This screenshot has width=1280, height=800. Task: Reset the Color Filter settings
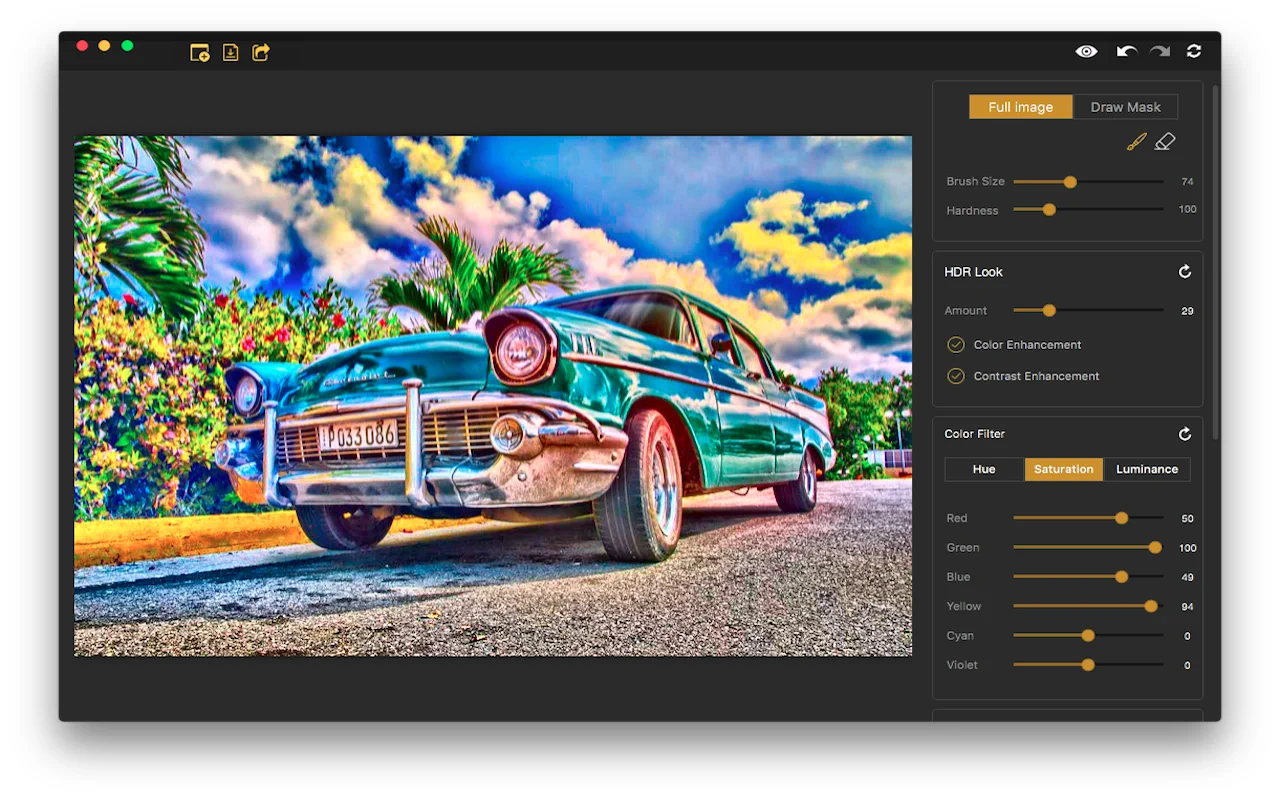point(1185,434)
